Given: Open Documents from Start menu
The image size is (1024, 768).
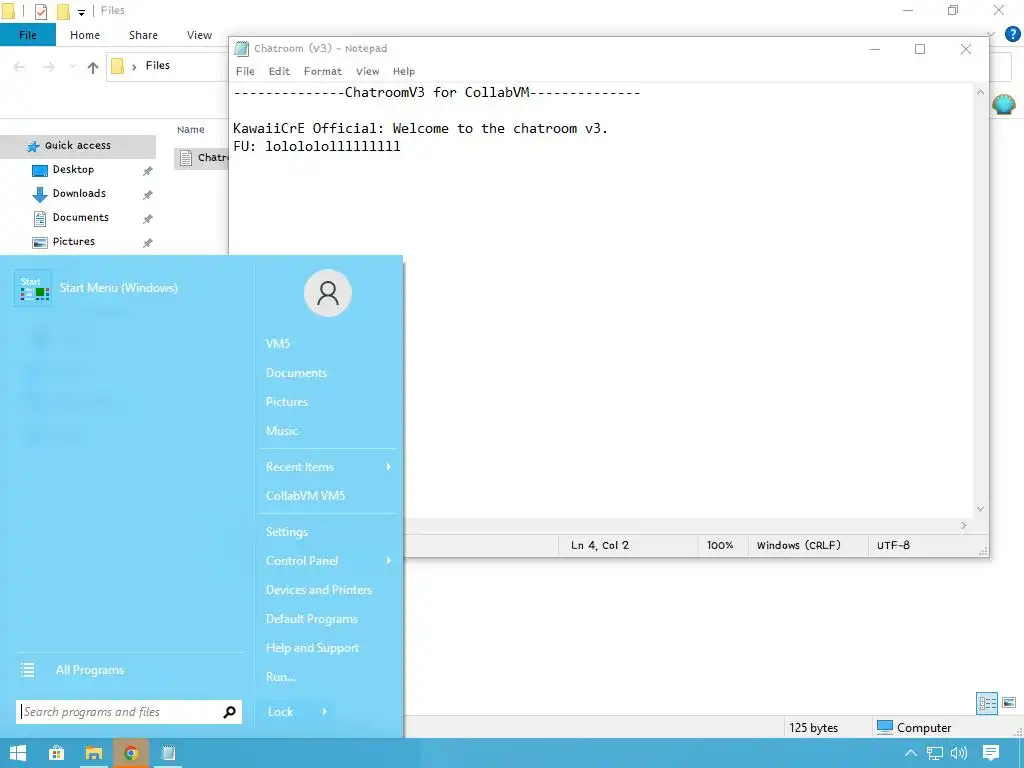Looking at the screenshot, I should point(296,373).
